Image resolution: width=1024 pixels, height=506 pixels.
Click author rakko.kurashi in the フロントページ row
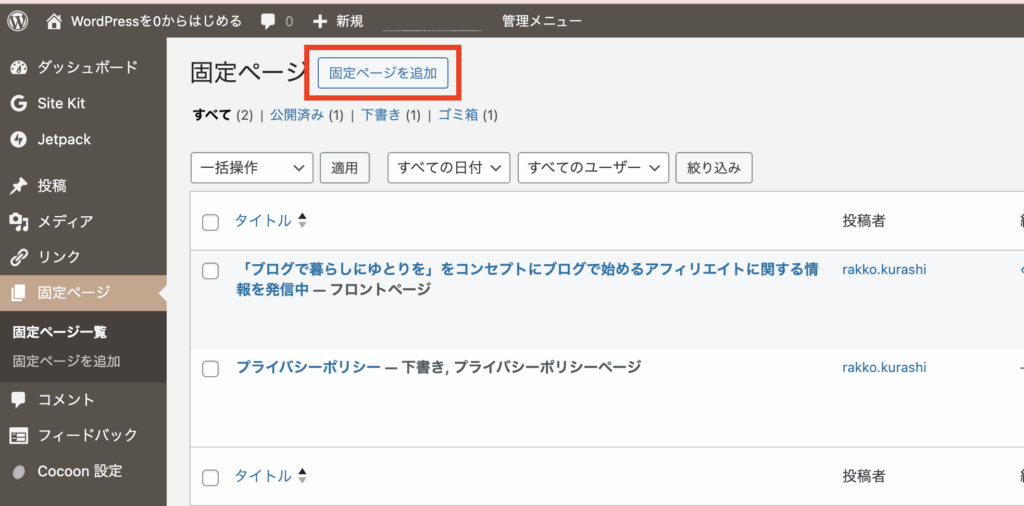[884, 269]
